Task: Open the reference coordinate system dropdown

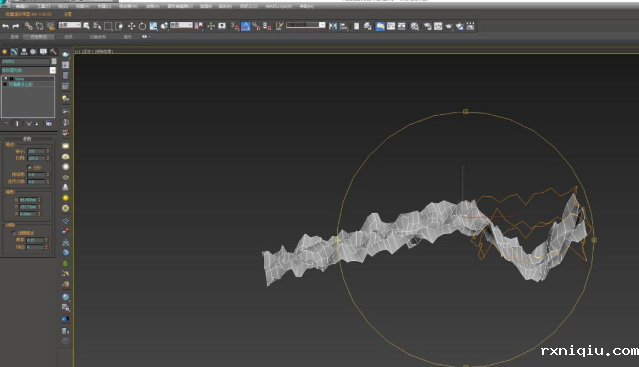Action: tap(181, 25)
